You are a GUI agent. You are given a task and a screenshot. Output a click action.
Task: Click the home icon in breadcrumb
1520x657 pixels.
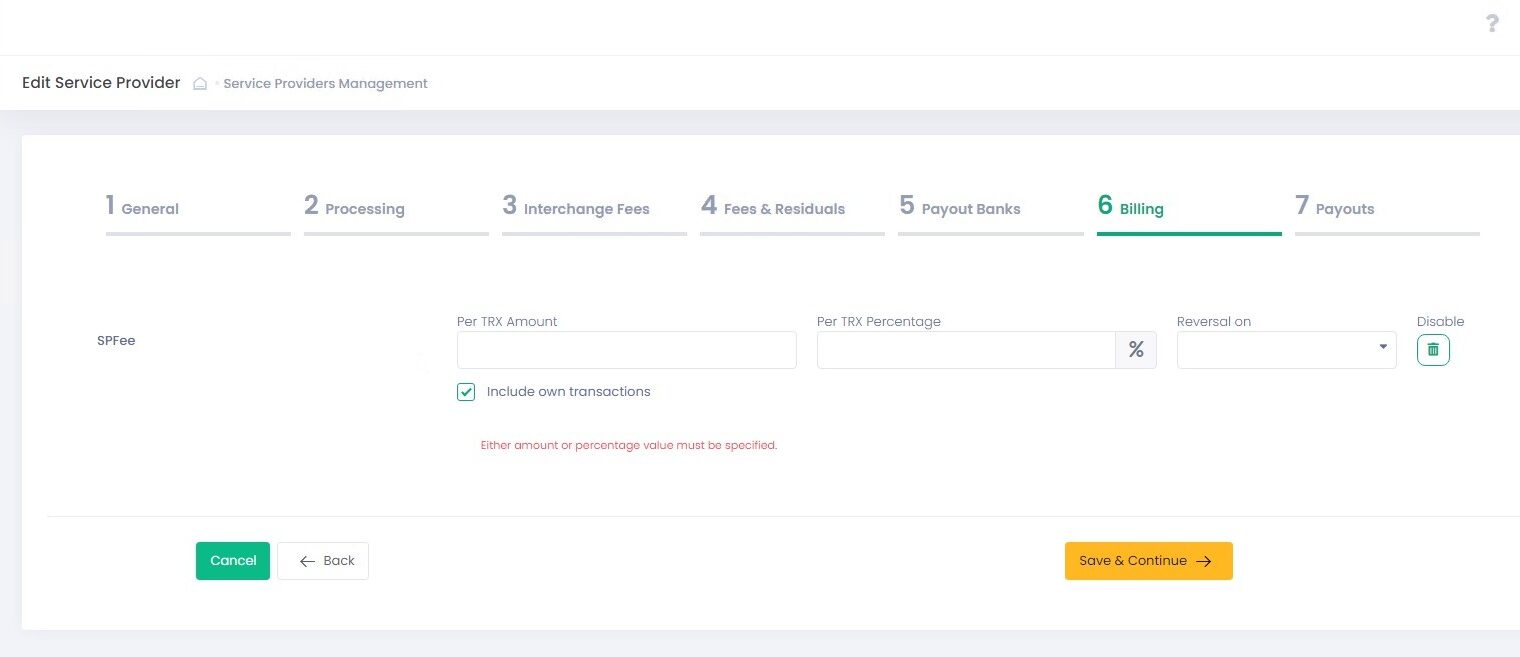(x=200, y=84)
